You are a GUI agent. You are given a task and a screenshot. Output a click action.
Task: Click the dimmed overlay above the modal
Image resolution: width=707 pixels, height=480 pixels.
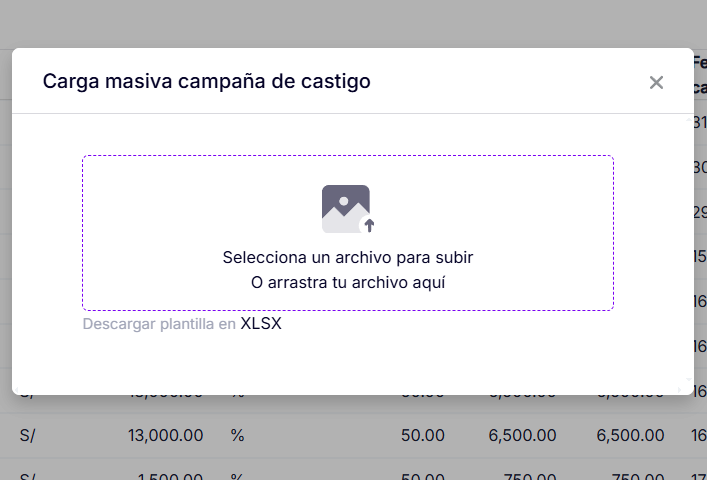(350, 22)
